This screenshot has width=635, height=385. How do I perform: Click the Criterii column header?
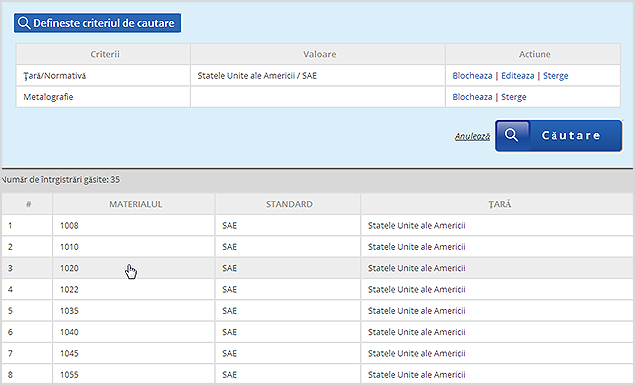pyautogui.click(x=103, y=54)
